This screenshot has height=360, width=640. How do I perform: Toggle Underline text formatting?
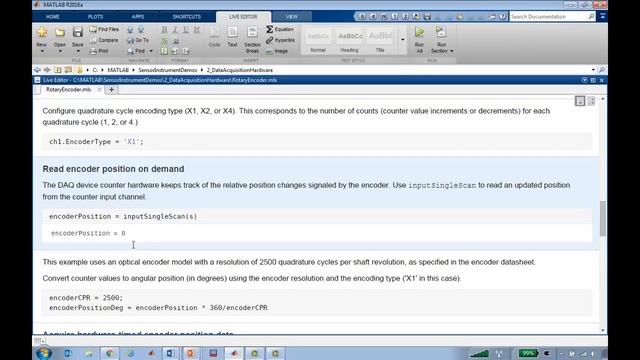(x=186, y=29)
